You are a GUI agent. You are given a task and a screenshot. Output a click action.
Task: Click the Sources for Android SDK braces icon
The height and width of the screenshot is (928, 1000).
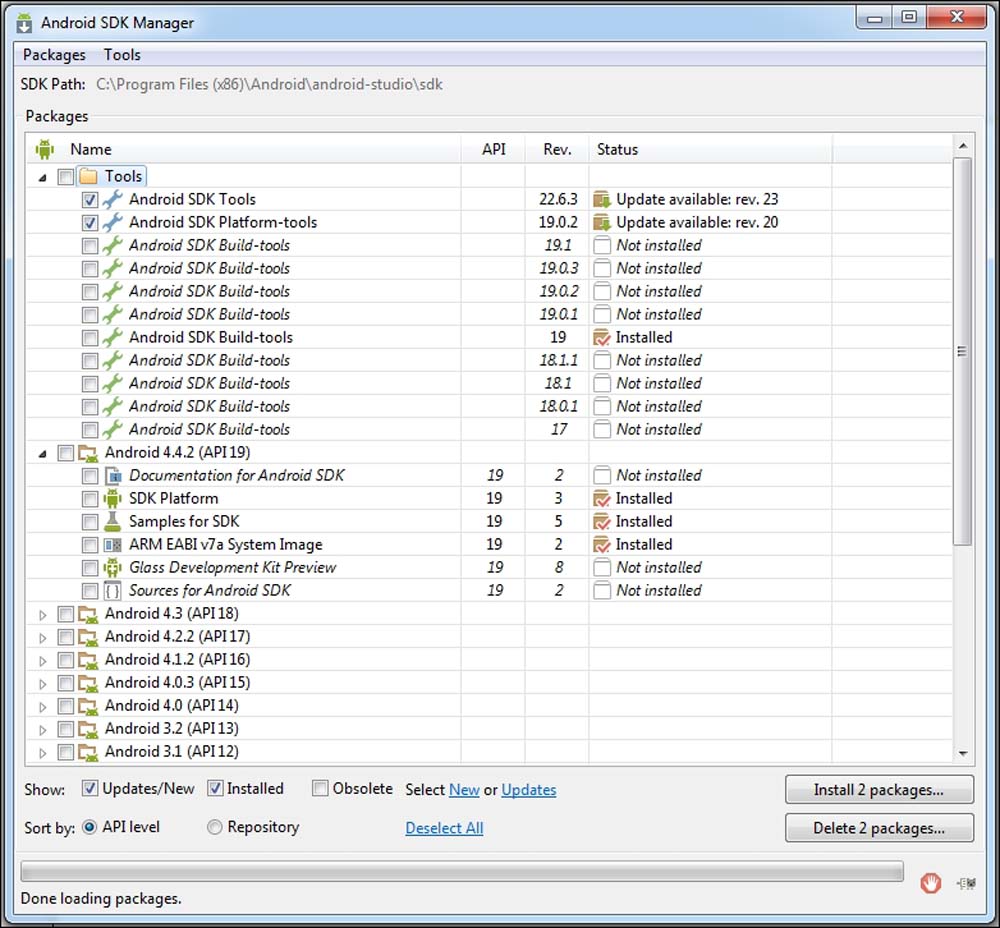[113, 590]
